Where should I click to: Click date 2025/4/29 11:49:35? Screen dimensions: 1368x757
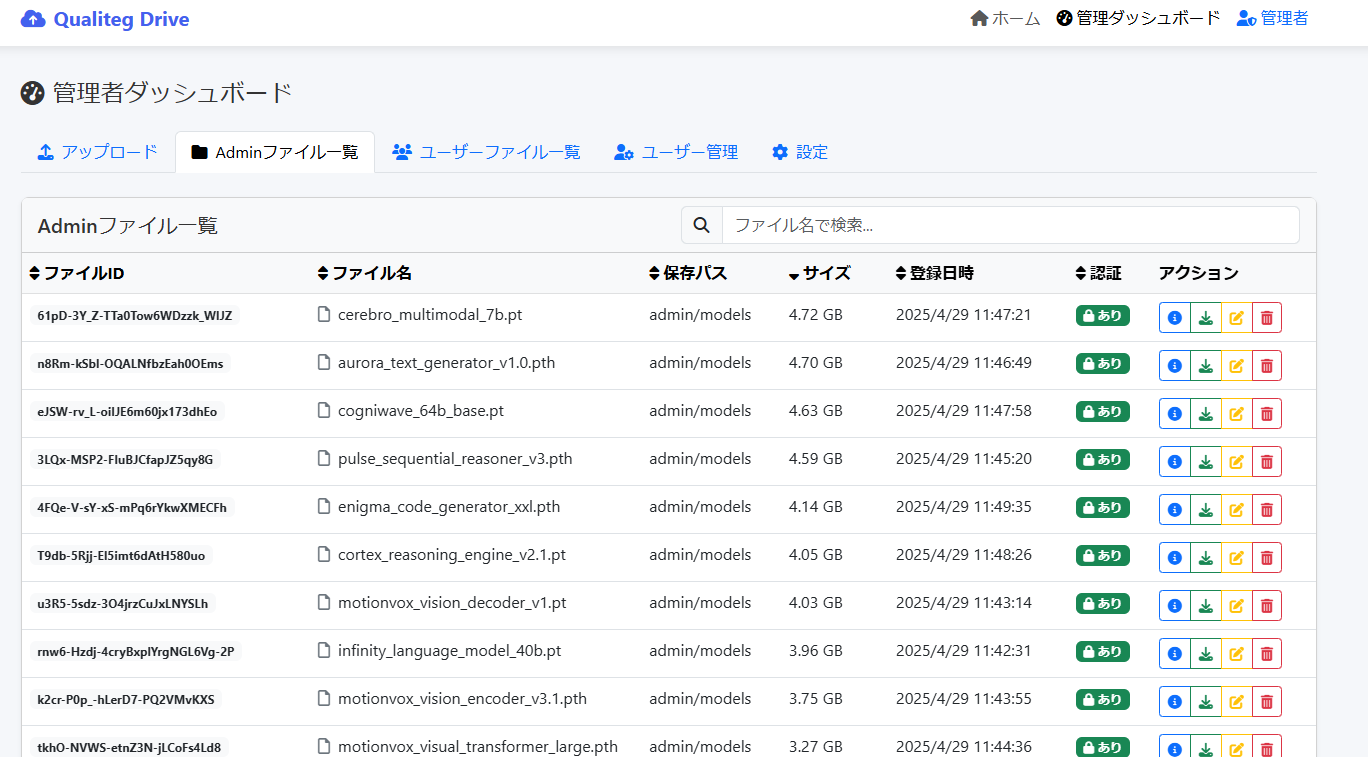(964, 507)
